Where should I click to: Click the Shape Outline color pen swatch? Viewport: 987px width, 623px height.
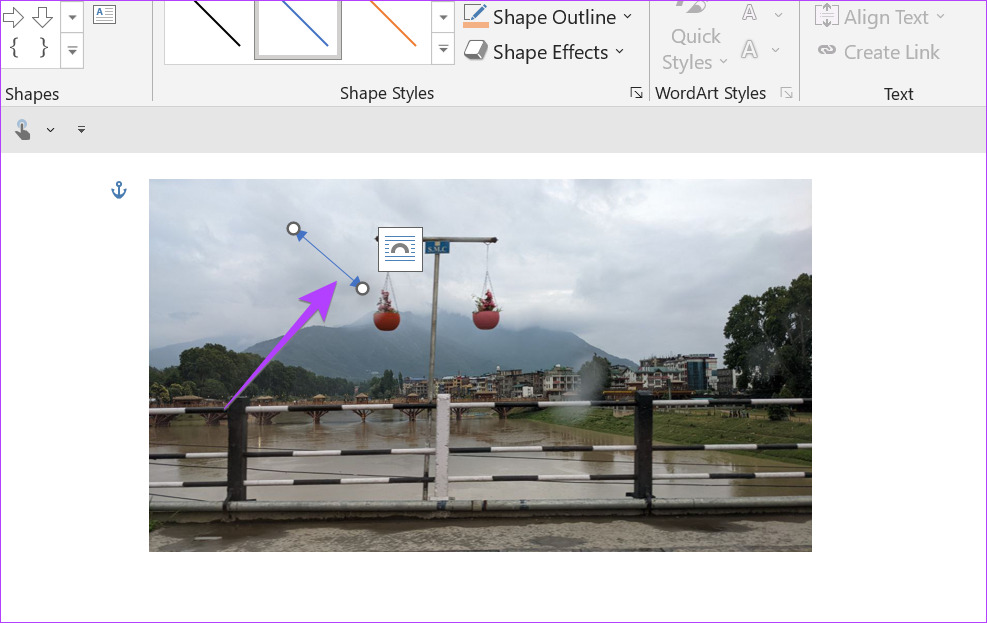(476, 16)
